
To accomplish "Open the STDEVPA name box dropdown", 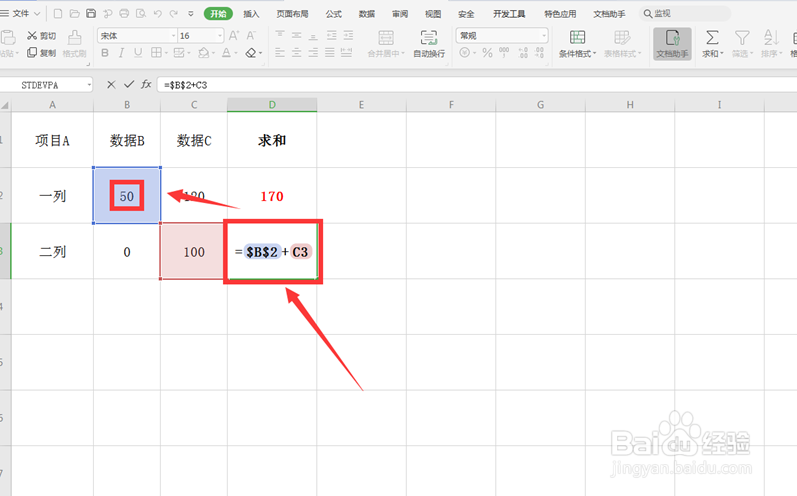I will (x=89, y=85).
